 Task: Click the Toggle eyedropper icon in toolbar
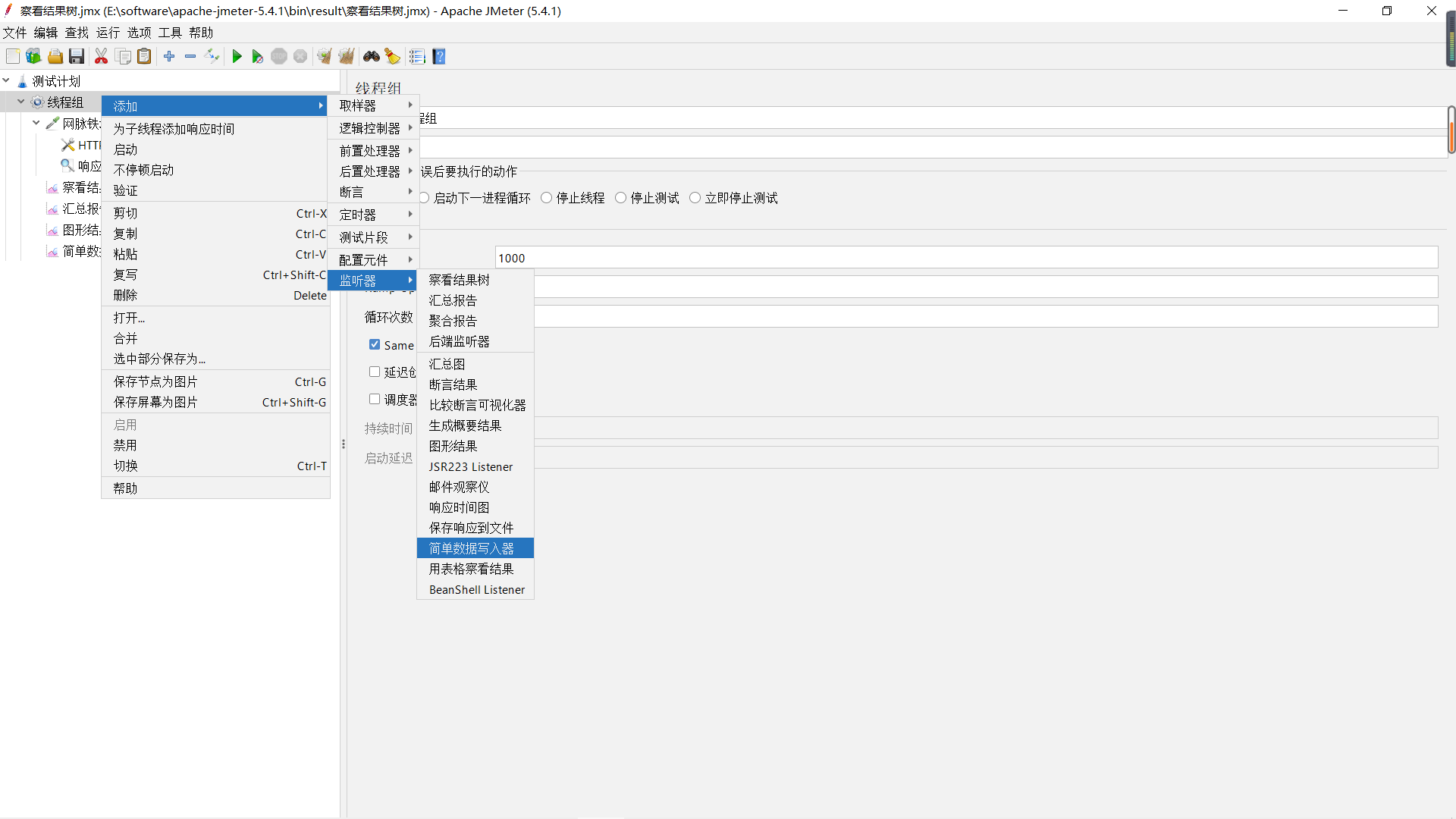pyautogui.click(x=212, y=56)
